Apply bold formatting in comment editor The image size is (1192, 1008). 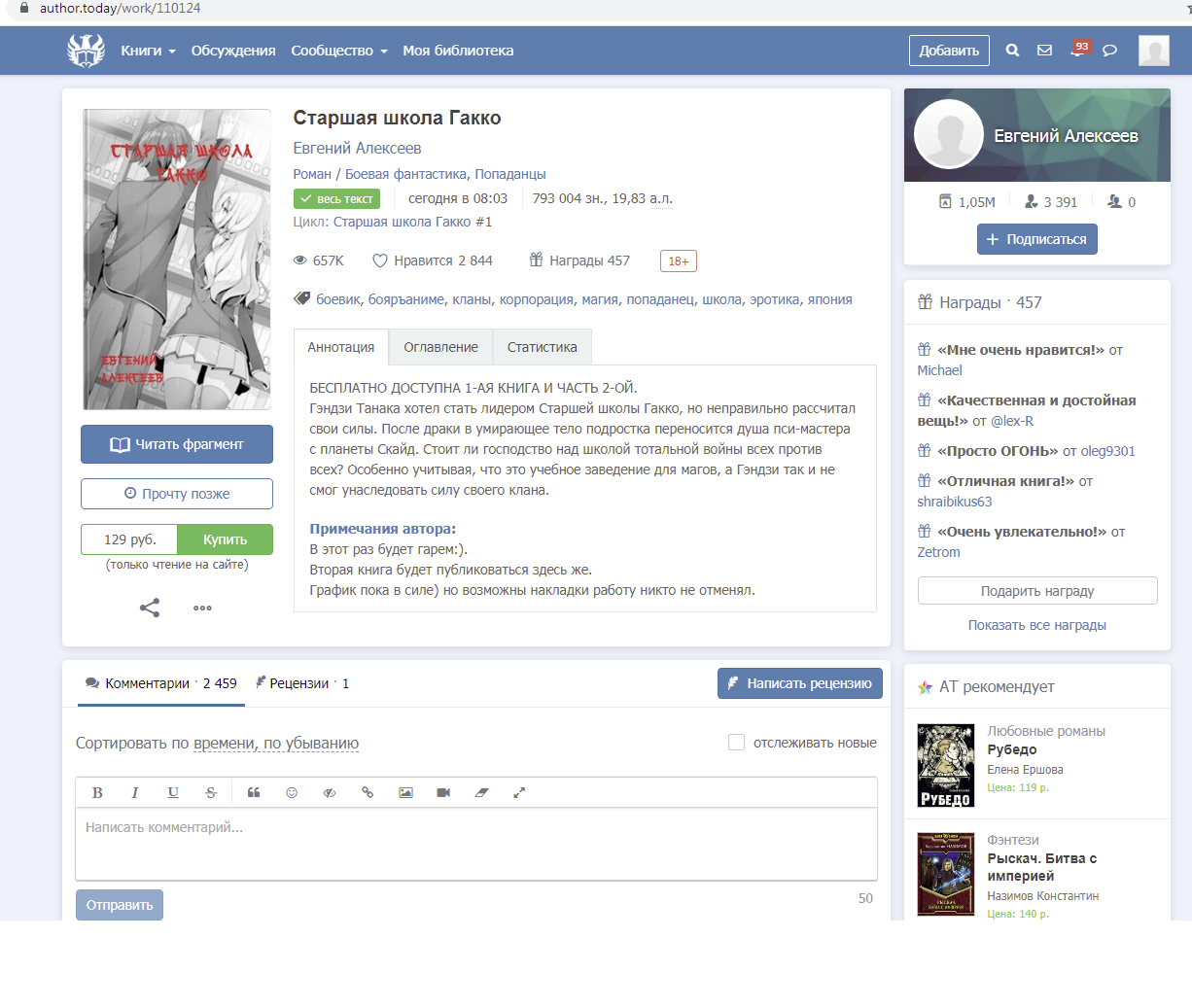click(97, 793)
